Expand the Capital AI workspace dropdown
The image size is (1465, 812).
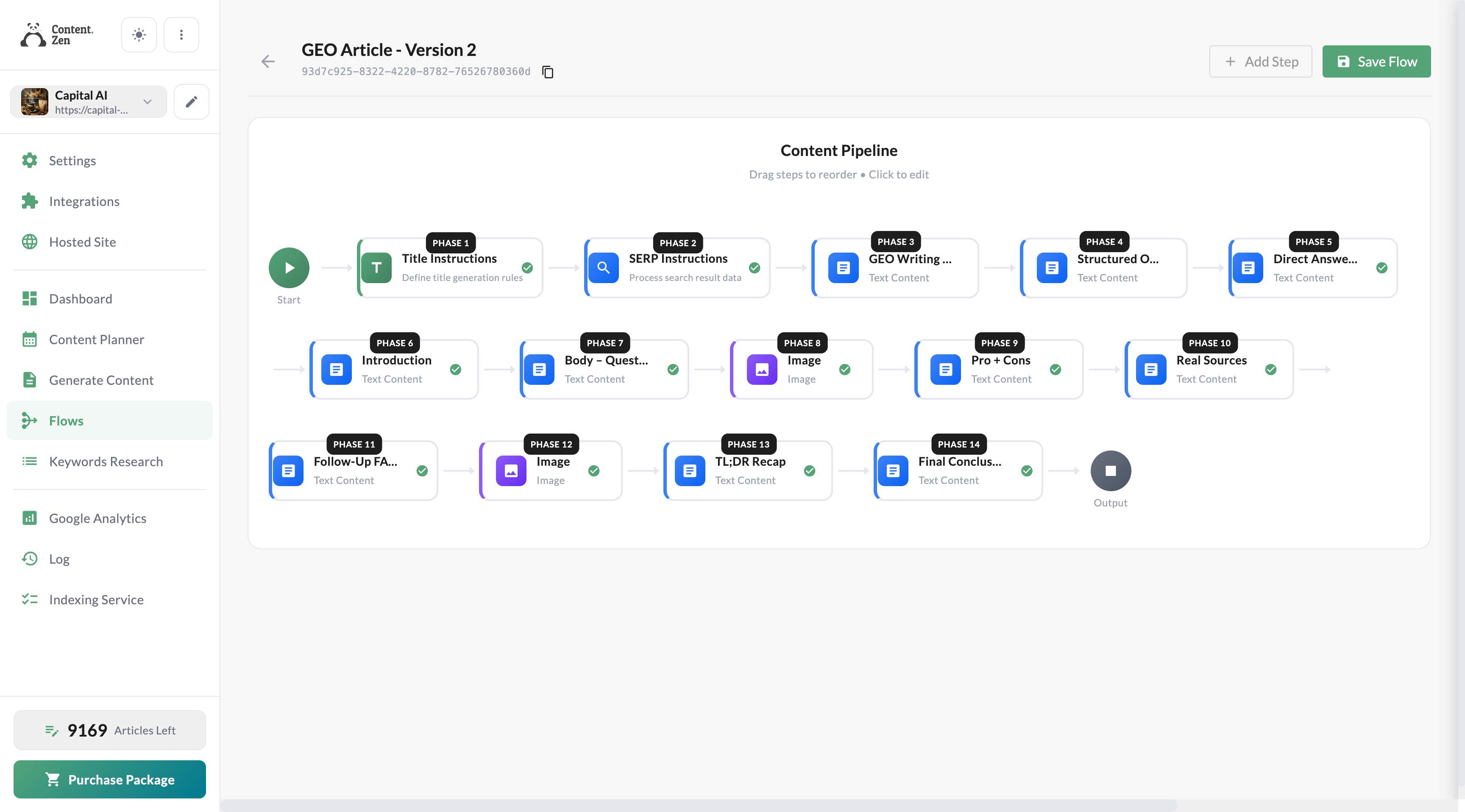[148, 101]
